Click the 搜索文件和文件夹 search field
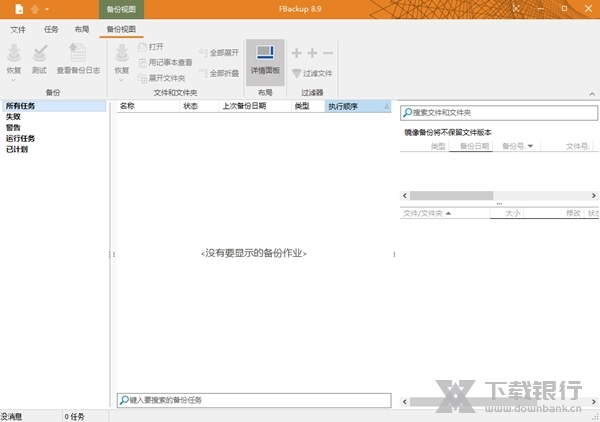Viewport: 600px width, 422px height. pos(499,112)
